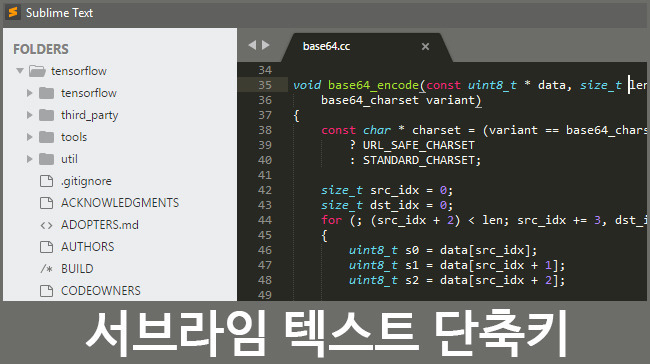Viewport: 650px width, 364px height.
Task: Select the tools folder label
Action: coord(74,137)
